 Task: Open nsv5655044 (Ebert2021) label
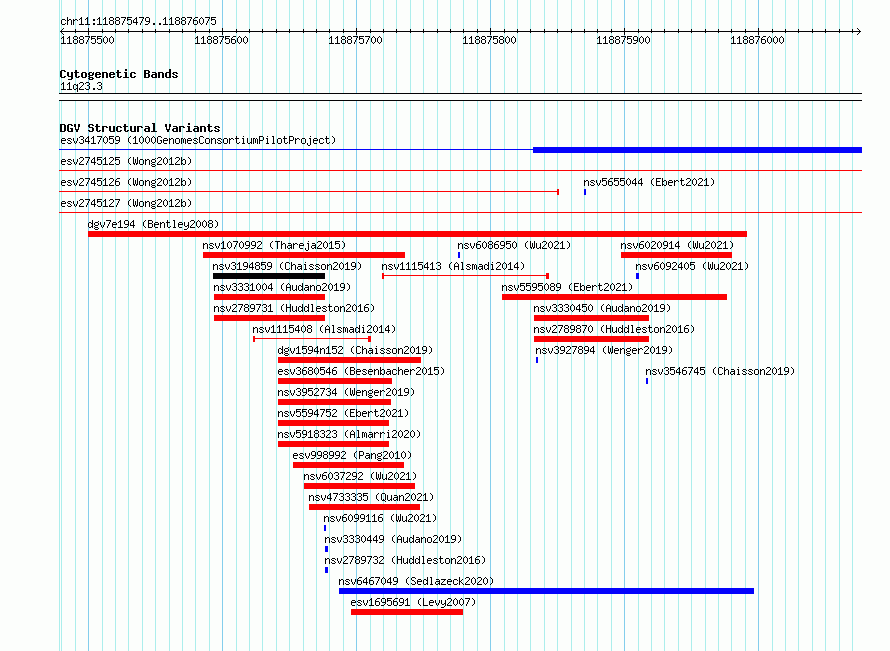coord(649,182)
